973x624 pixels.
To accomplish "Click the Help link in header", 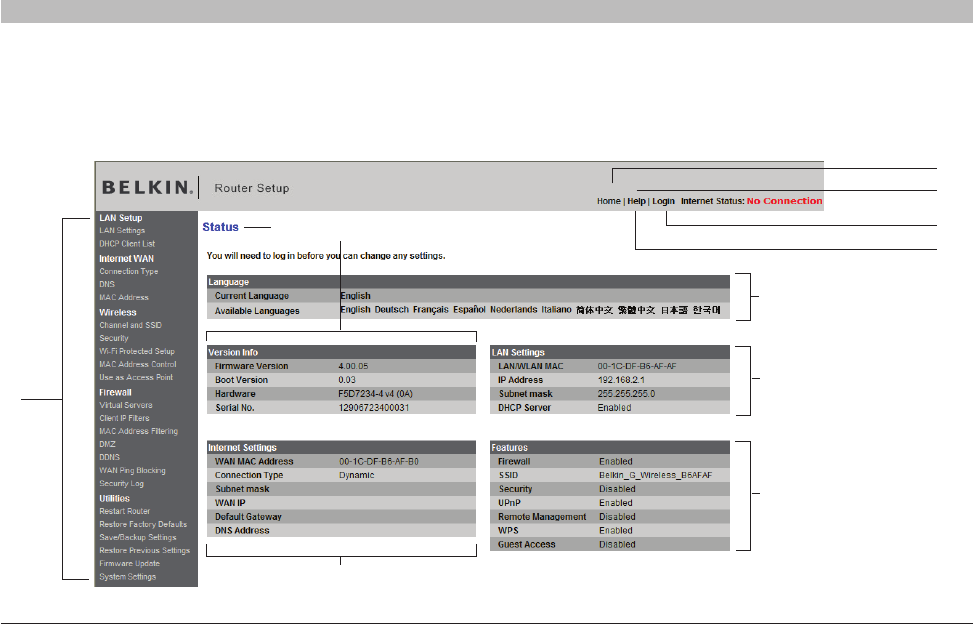I will (x=635, y=201).
